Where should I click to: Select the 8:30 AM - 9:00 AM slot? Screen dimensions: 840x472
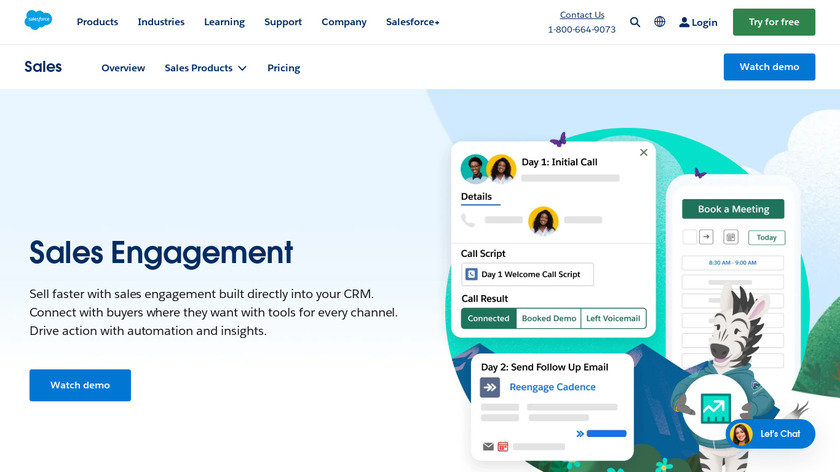click(x=732, y=263)
